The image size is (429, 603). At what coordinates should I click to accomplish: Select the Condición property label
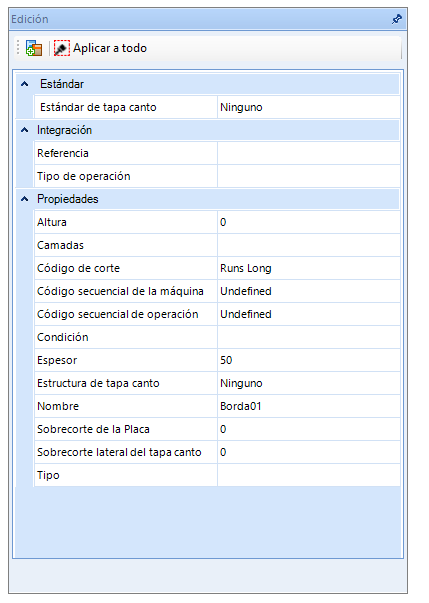[x=62, y=337]
